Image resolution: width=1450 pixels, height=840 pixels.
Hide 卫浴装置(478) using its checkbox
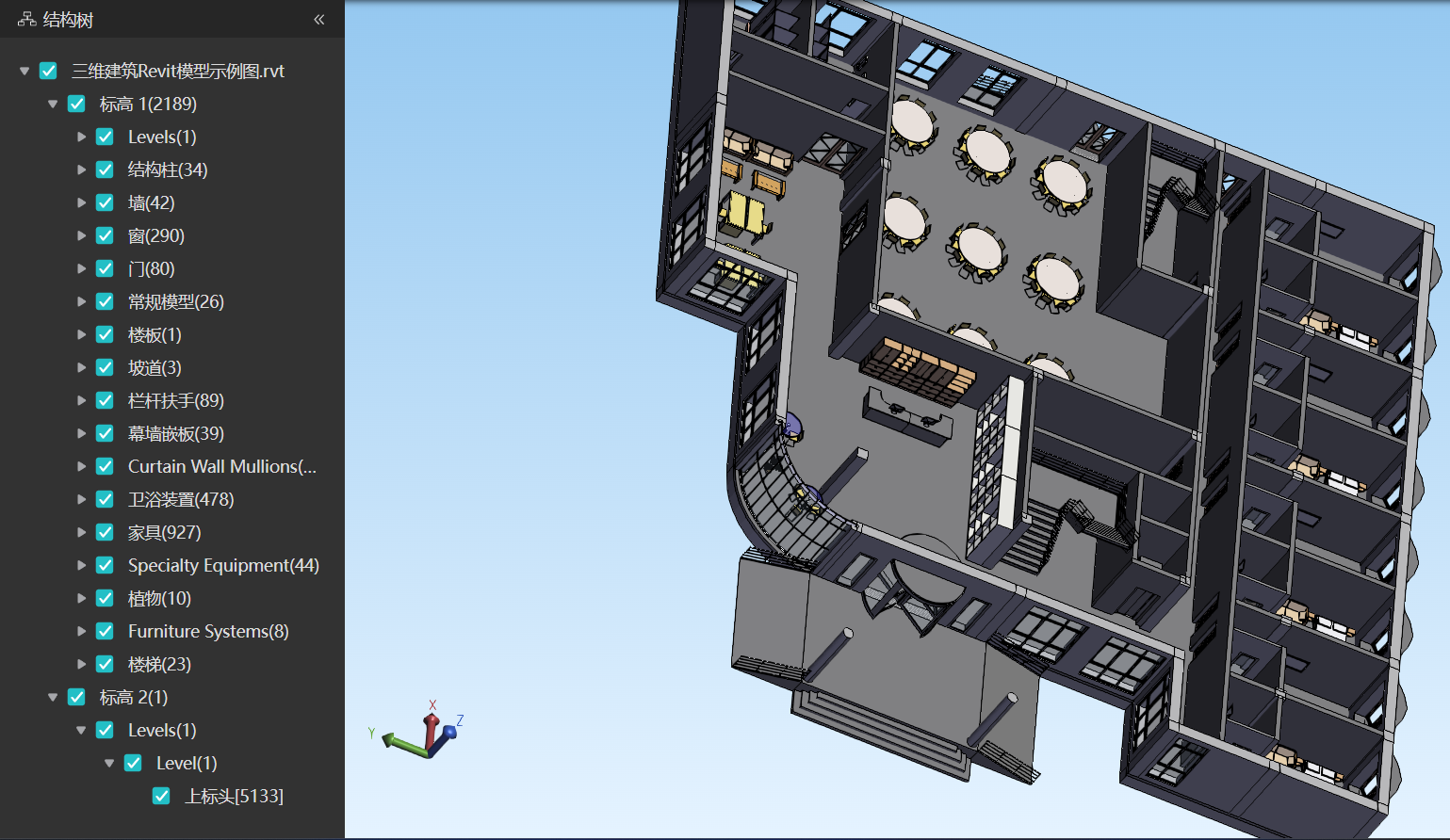tap(105, 499)
